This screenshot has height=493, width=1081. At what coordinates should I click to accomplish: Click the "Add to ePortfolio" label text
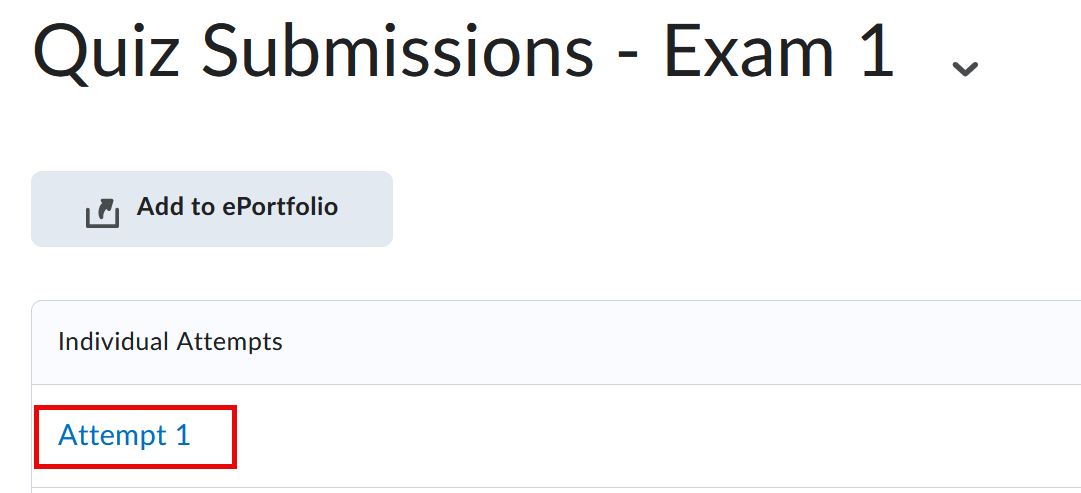pos(237,207)
